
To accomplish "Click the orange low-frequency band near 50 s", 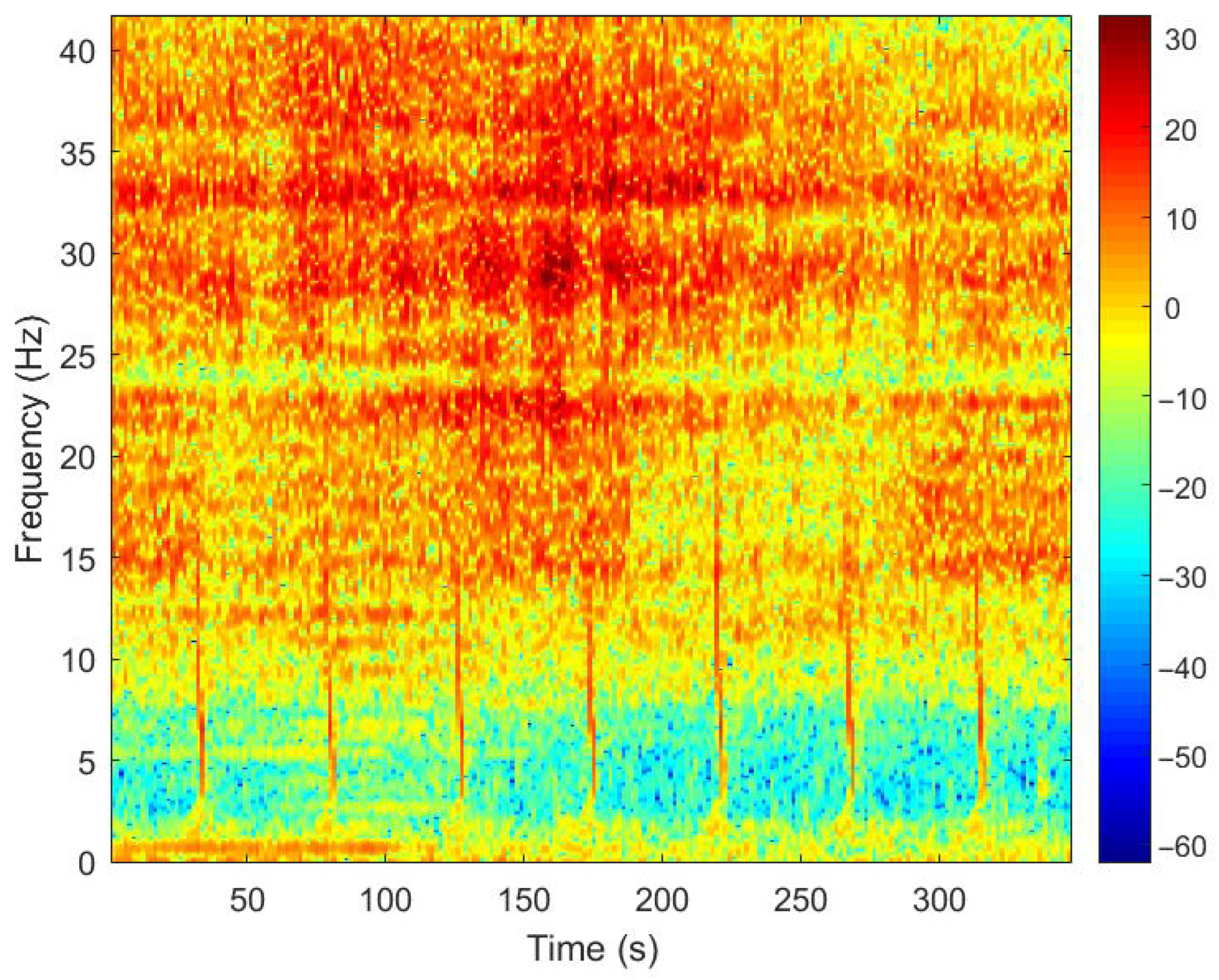I will (x=249, y=847).
